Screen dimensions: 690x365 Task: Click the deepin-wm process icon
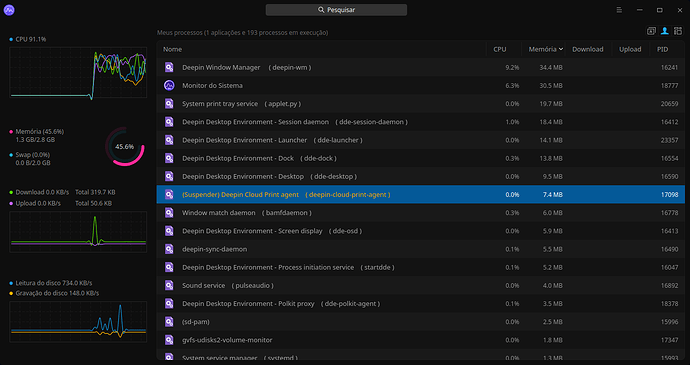coord(169,67)
